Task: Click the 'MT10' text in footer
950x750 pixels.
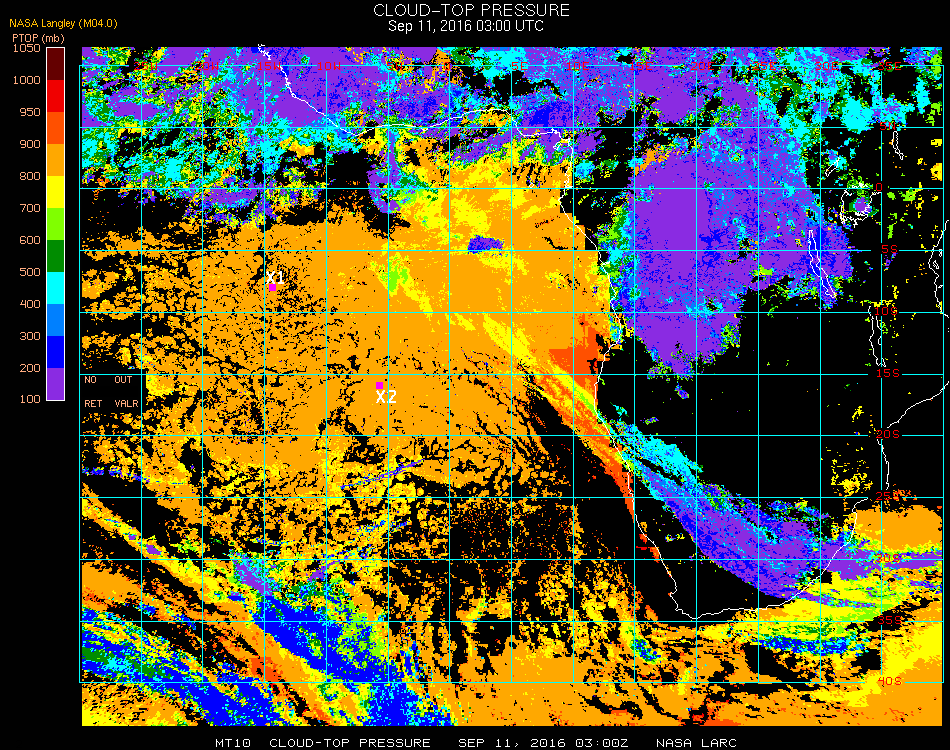Action: click(233, 743)
